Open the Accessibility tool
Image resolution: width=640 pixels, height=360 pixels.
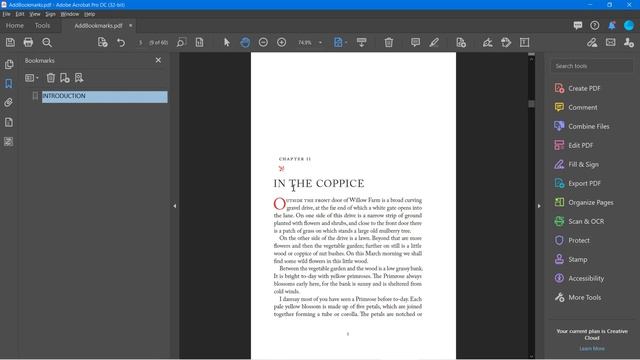pos(586,278)
